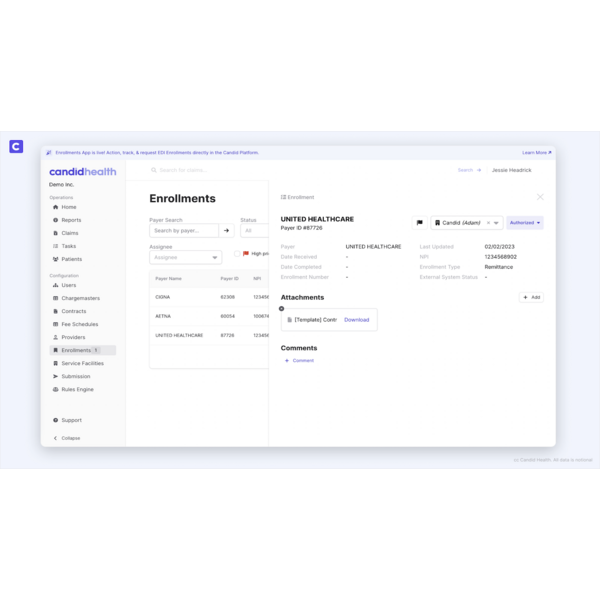
Task: Click the announcement icon in banner
Action: pyautogui.click(x=49, y=153)
